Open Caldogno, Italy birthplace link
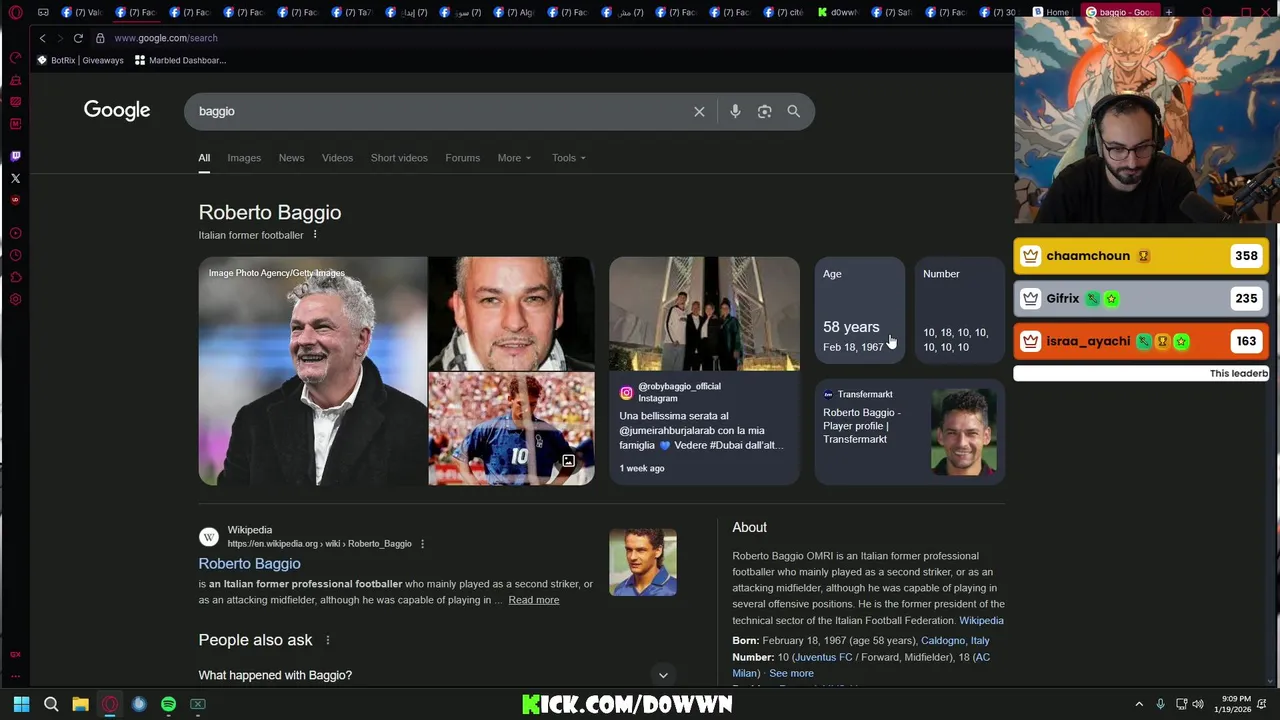This screenshot has height=720, width=1280. (x=955, y=641)
